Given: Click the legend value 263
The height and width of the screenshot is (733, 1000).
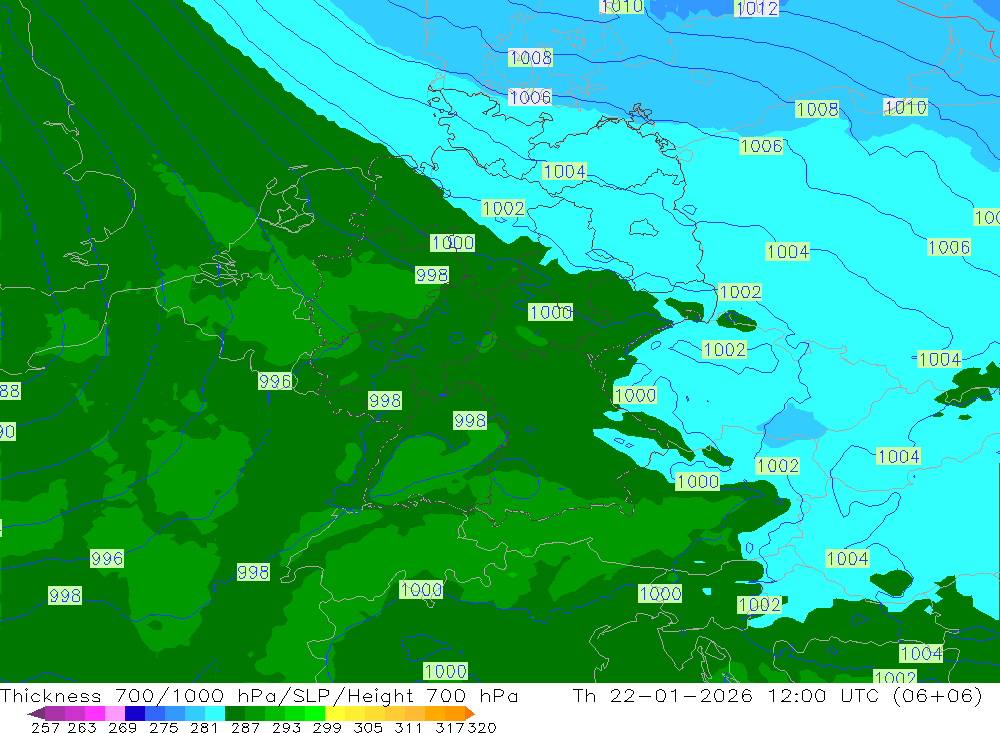Looking at the screenshot, I should [82, 728].
